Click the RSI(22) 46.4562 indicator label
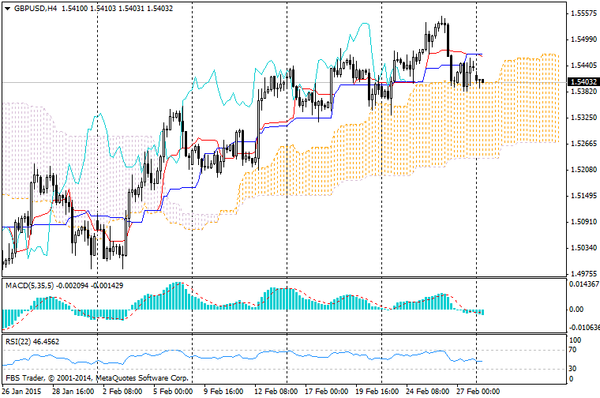This screenshot has width=600, height=398. [32, 342]
